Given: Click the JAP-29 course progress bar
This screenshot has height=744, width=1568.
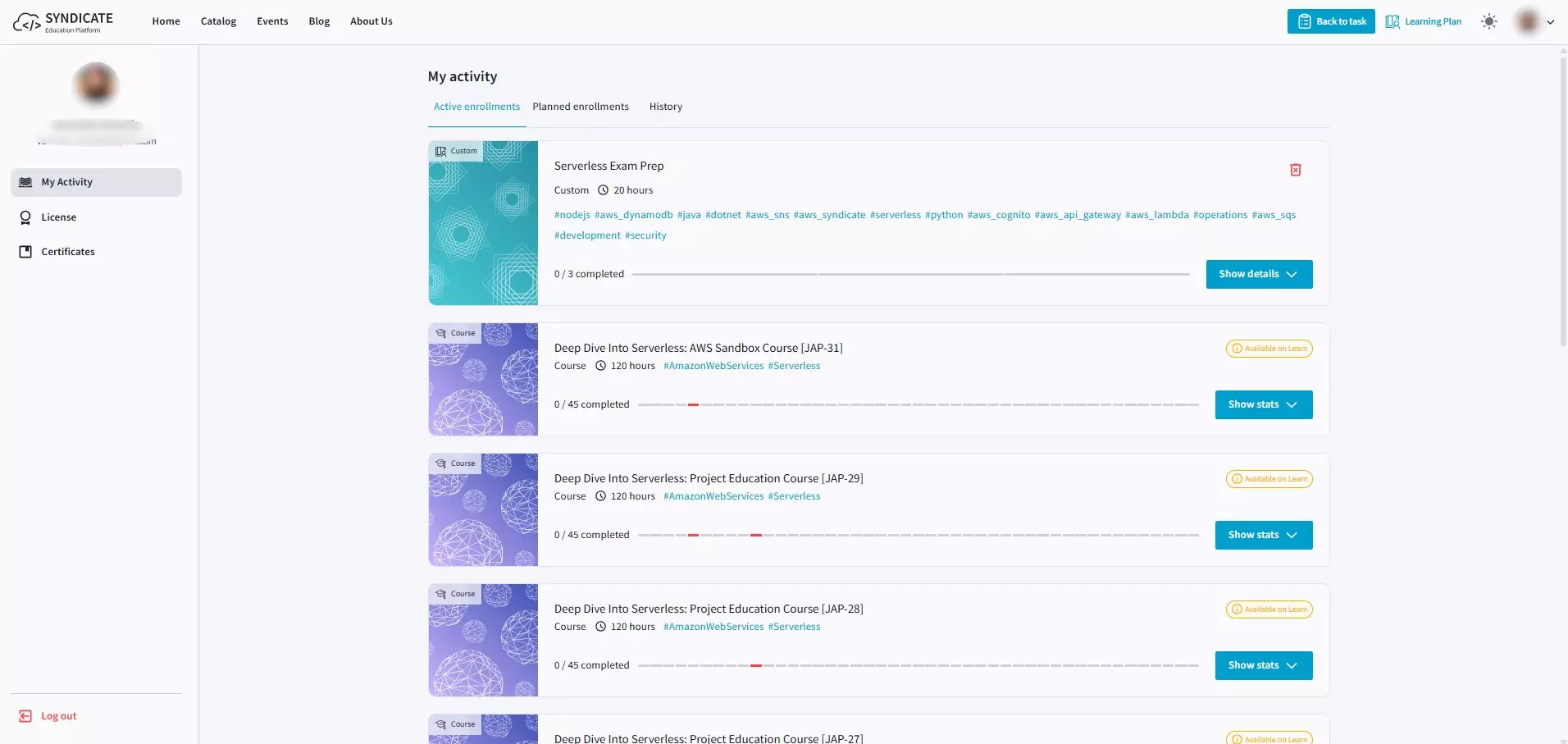Looking at the screenshot, I should pos(918,535).
